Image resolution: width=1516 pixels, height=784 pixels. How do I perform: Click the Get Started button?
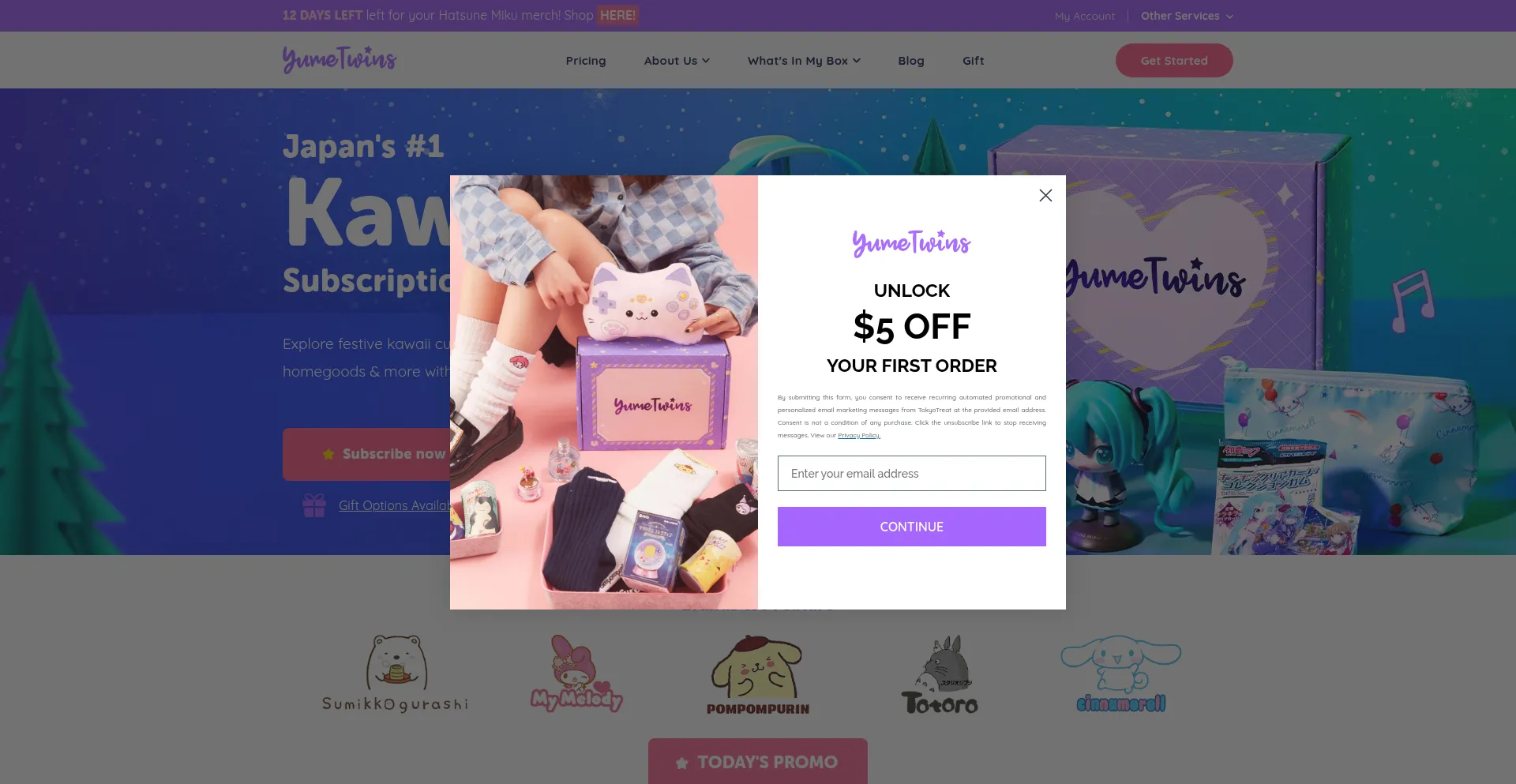(x=1174, y=61)
